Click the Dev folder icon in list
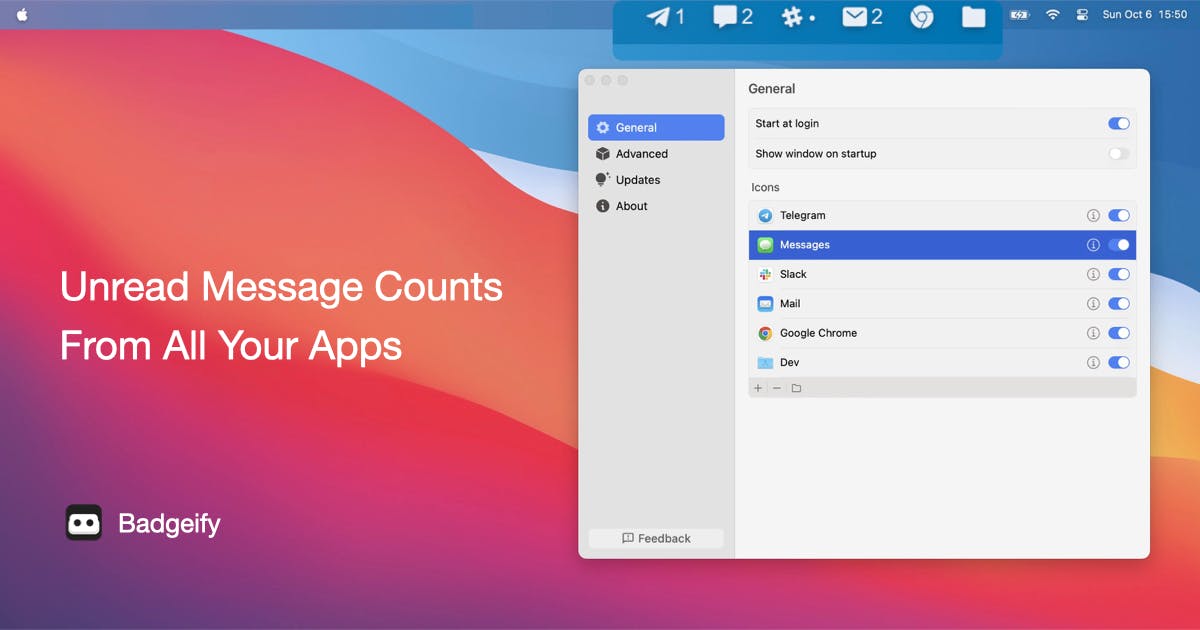 click(x=765, y=363)
